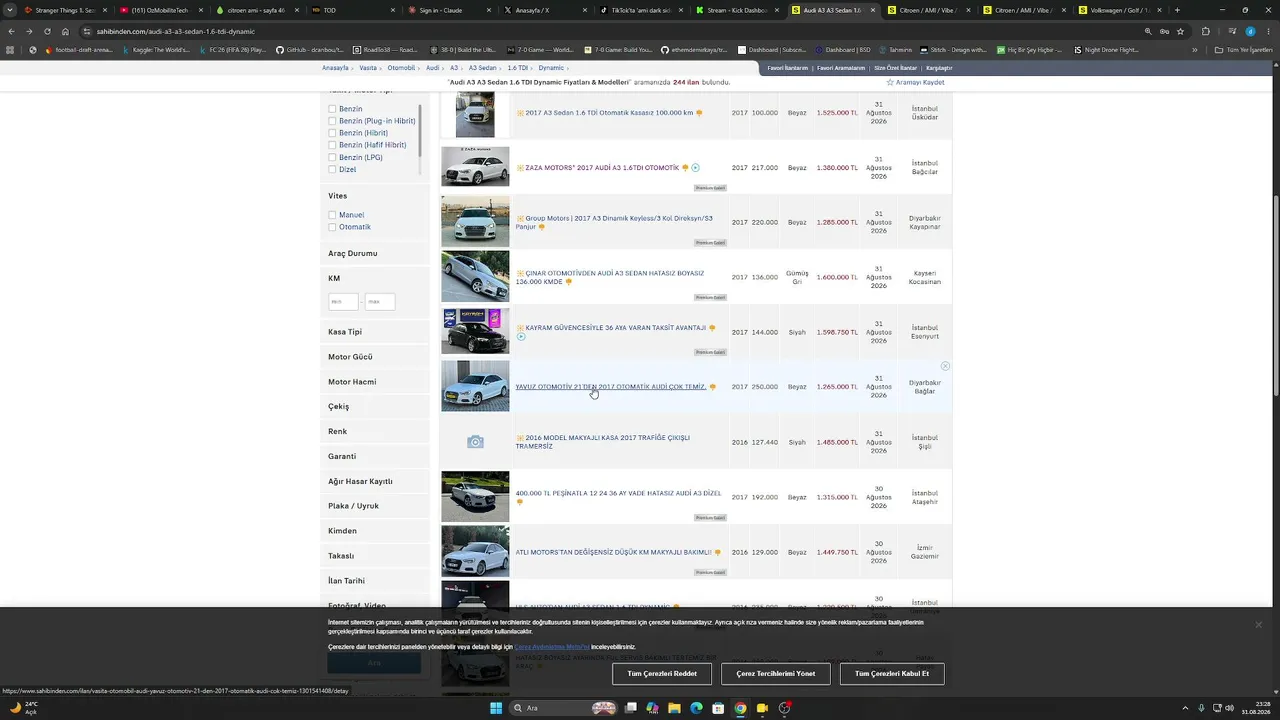Click the KM maximum input field
Screen dimensions: 1280x720
point(380,301)
